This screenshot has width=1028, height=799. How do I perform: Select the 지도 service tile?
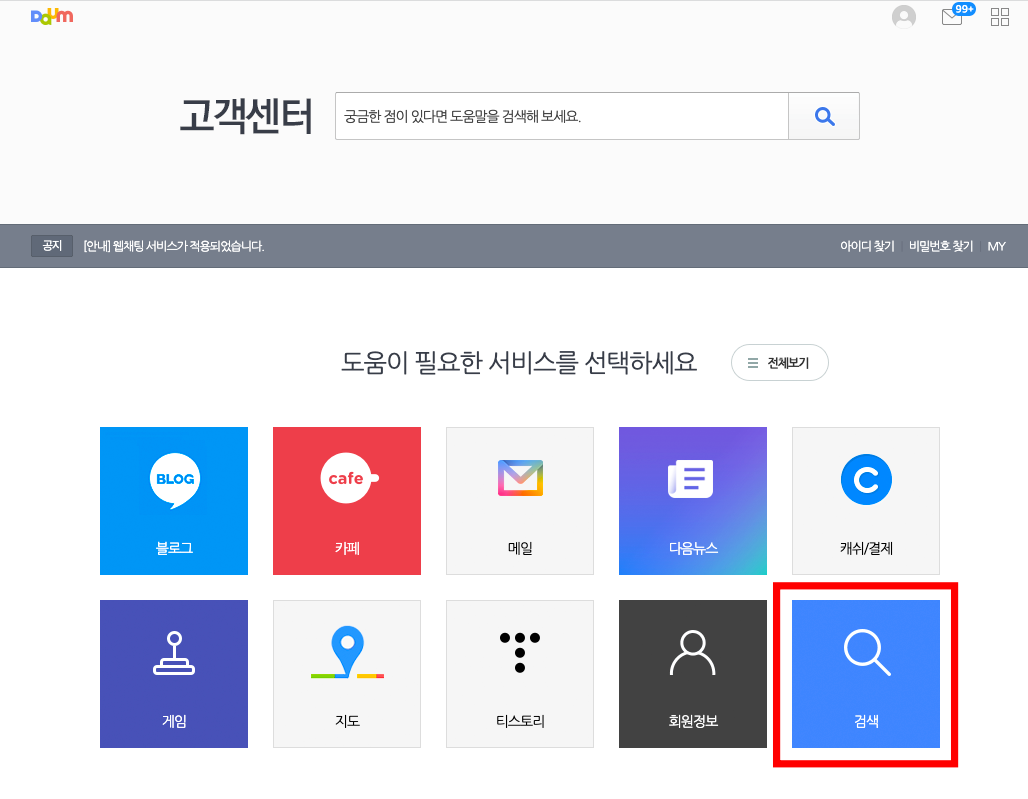point(347,674)
